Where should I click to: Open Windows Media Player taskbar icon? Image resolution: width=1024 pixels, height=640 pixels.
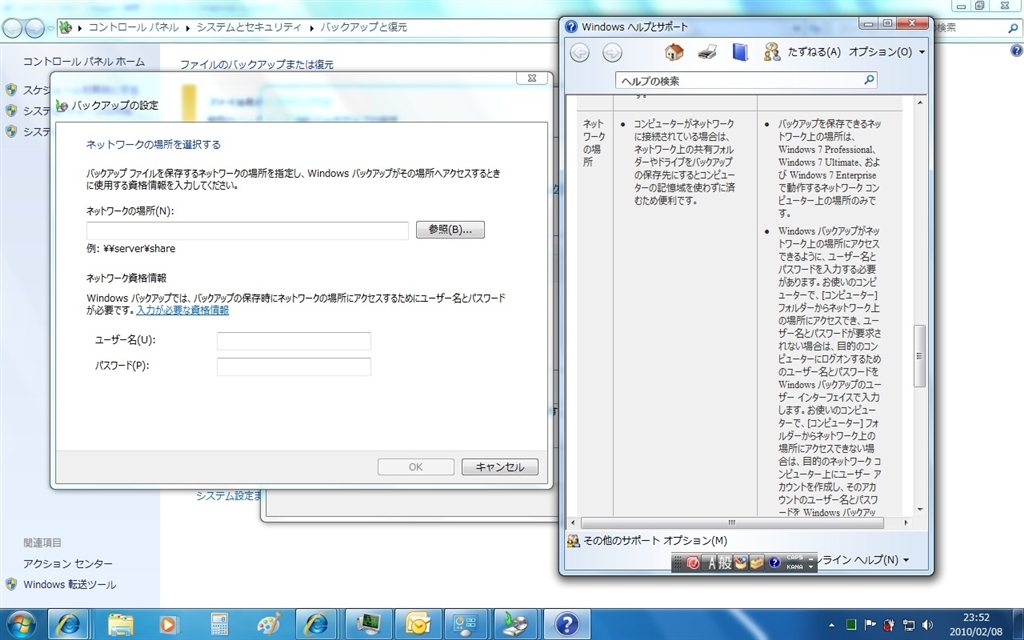pos(168,625)
